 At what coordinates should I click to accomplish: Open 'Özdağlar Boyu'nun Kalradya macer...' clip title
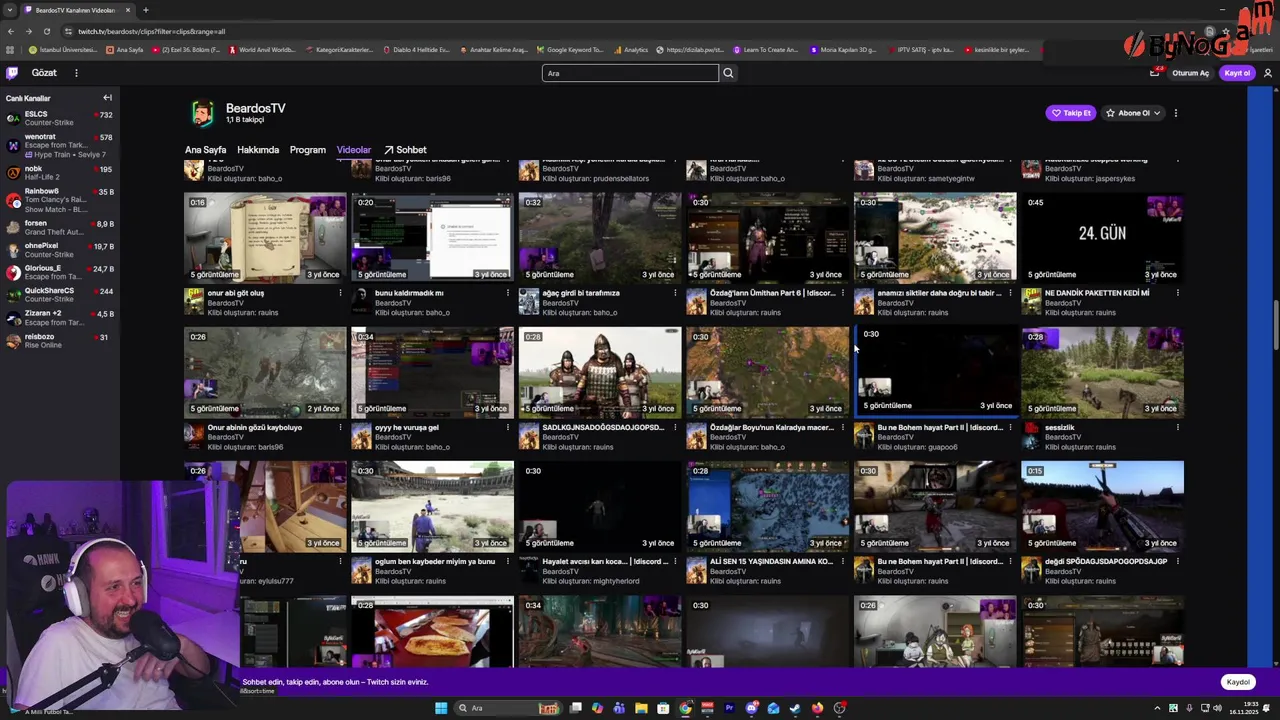(x=771, y=427)
